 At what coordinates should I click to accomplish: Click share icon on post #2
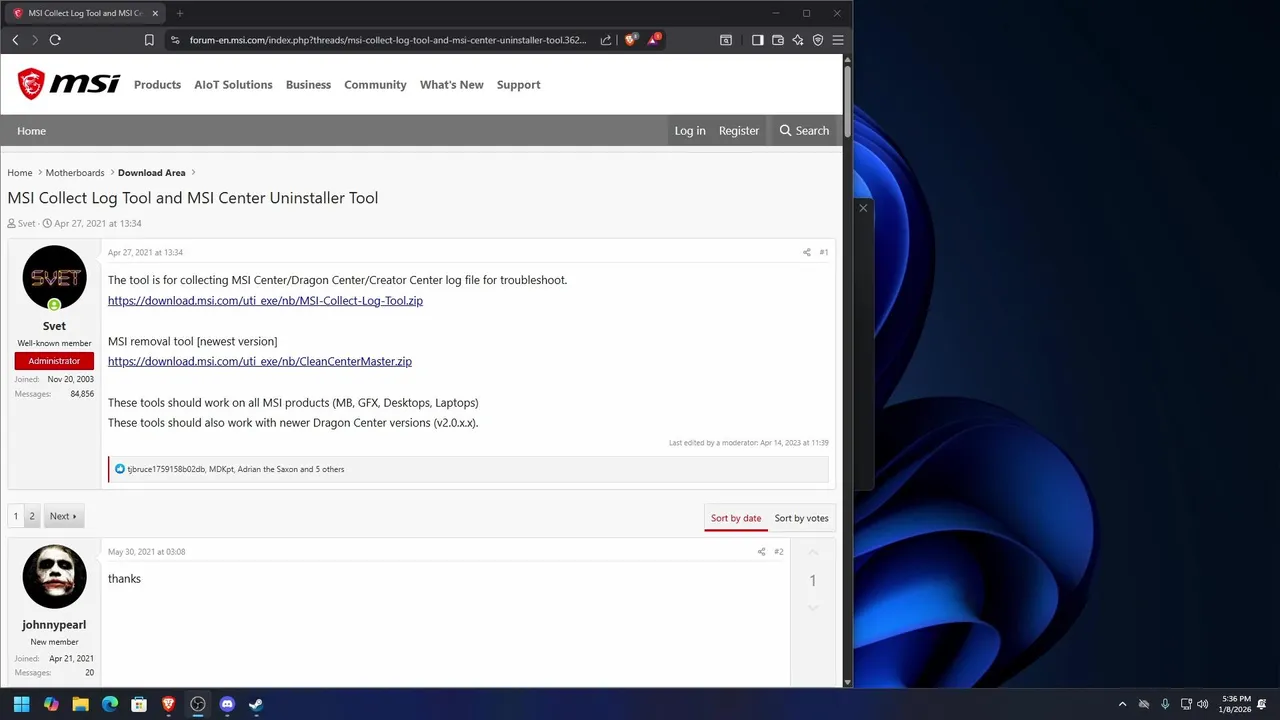[762, 552]
